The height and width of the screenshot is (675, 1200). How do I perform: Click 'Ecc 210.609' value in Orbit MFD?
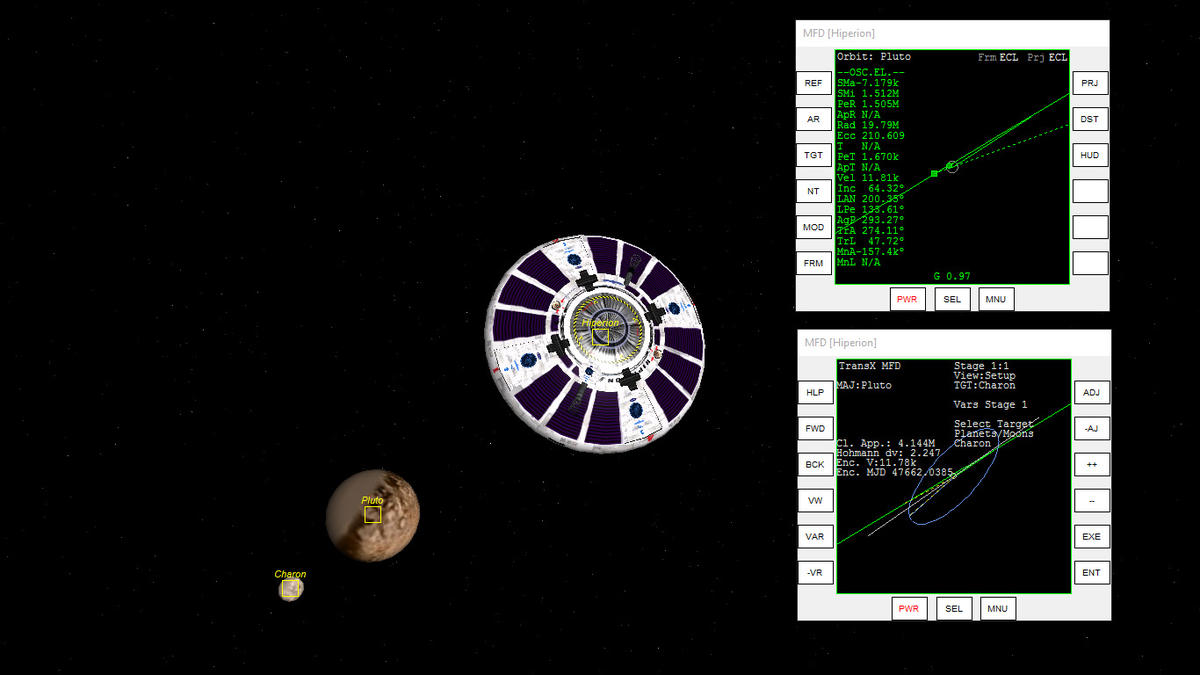click(871, 136)
